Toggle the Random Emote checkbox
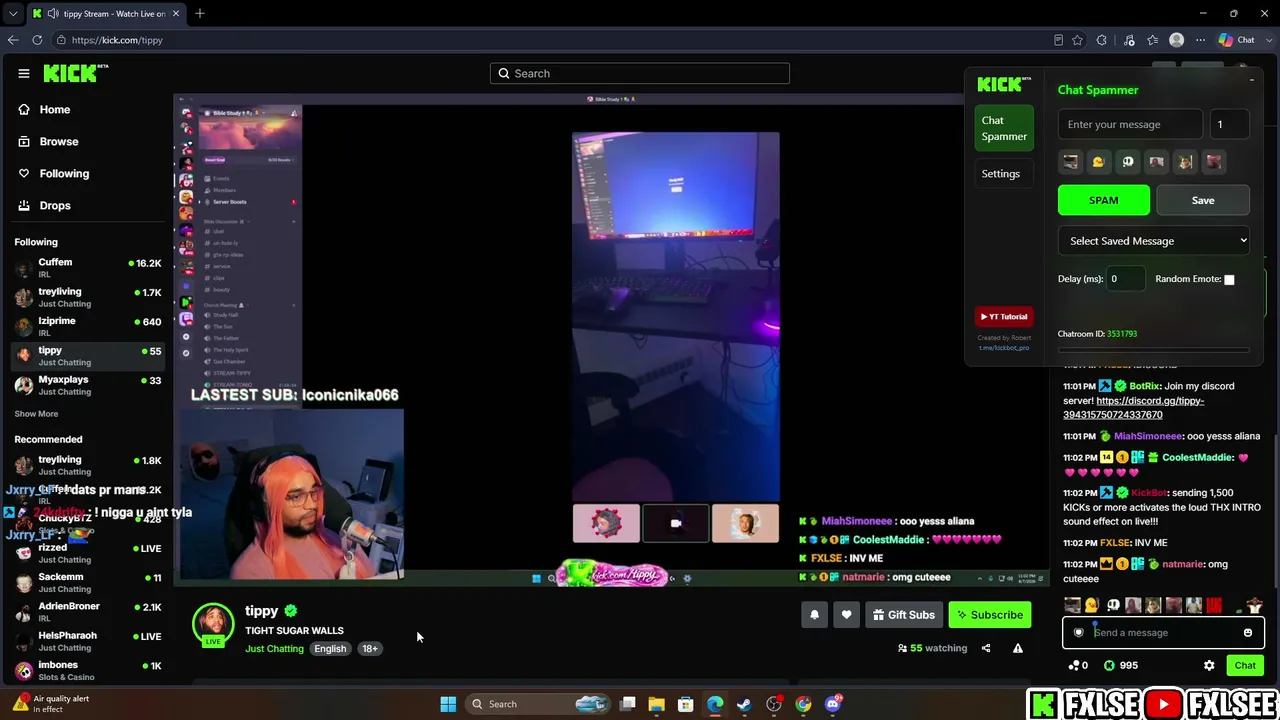1280x720 pixels. click(1229, 280)
